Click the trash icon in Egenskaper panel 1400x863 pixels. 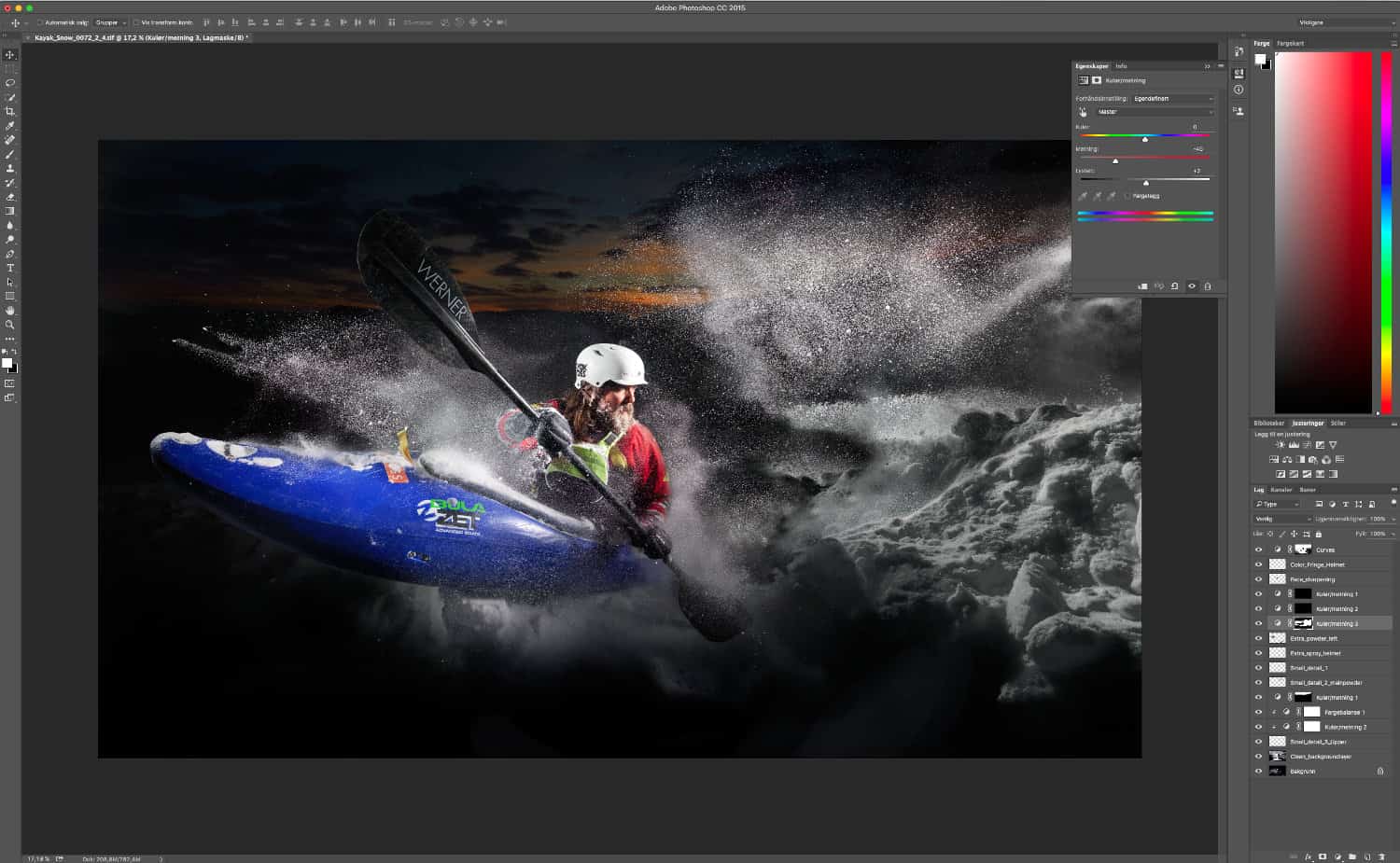tap(1208, 286)
